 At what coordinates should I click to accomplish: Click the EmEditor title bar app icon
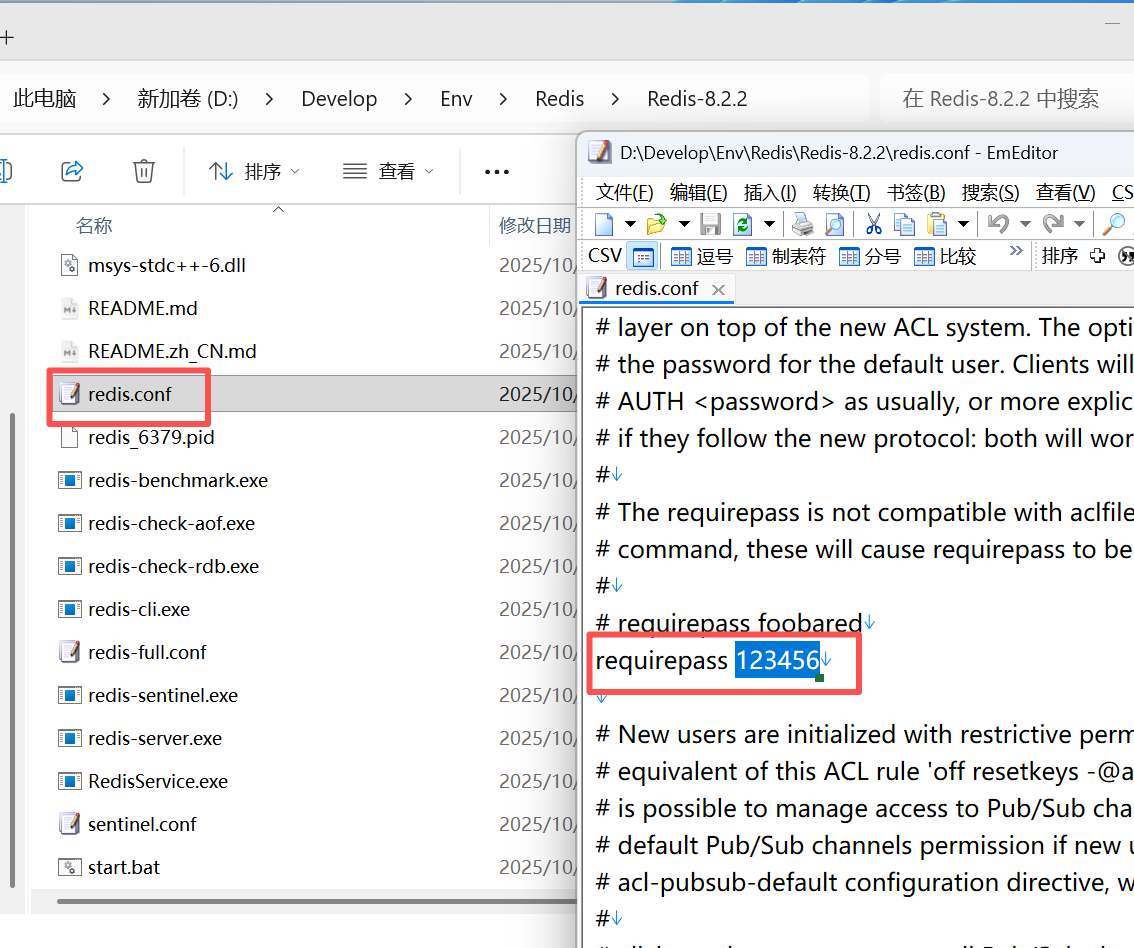pos(600,153)
